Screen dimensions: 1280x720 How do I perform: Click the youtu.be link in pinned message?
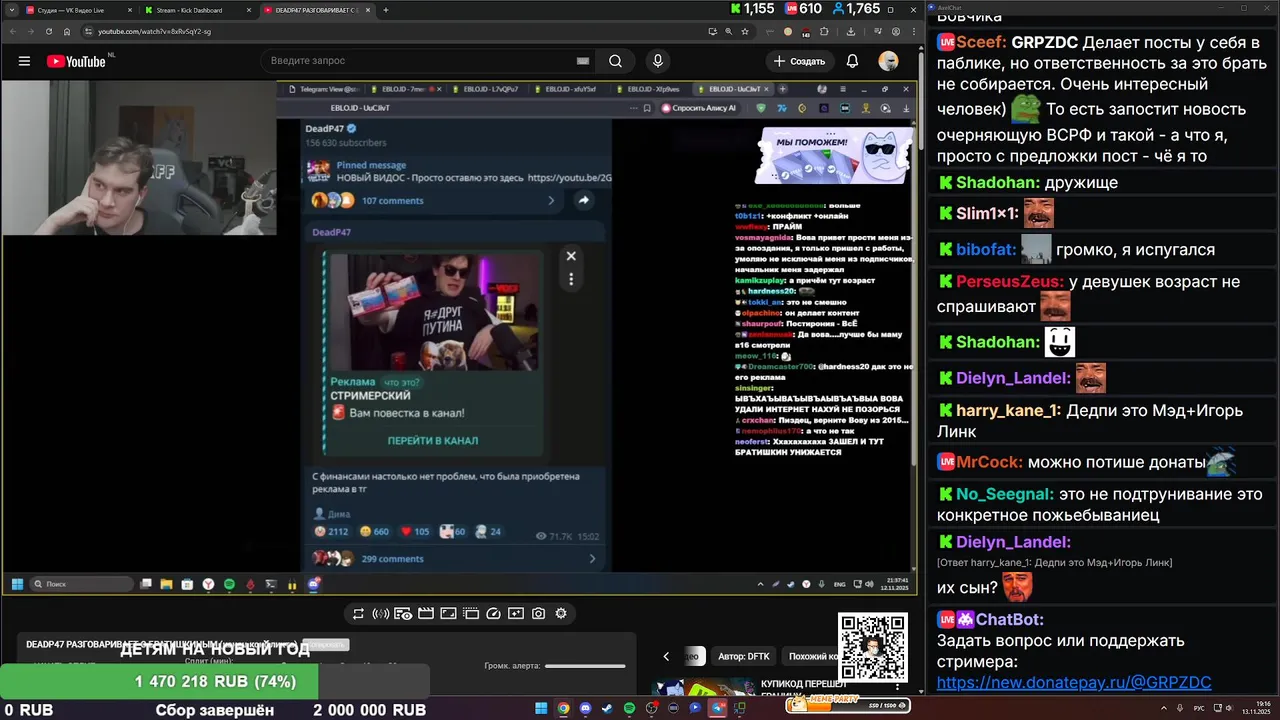(569, 178)
